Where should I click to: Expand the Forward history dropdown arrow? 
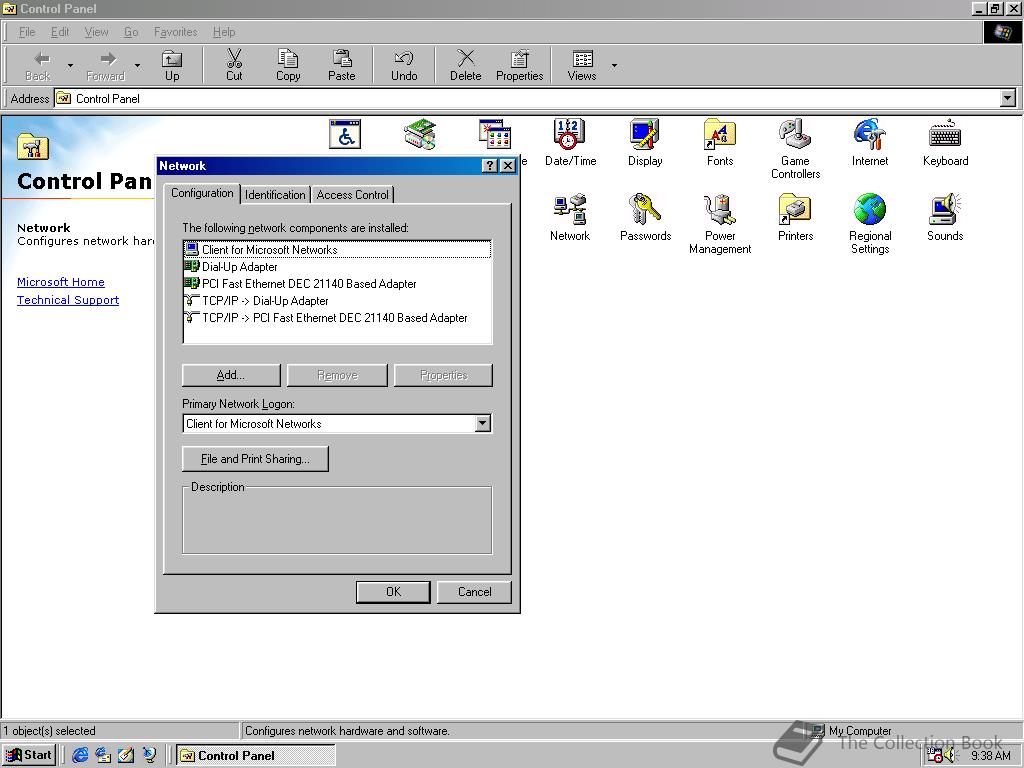[137, 65]
